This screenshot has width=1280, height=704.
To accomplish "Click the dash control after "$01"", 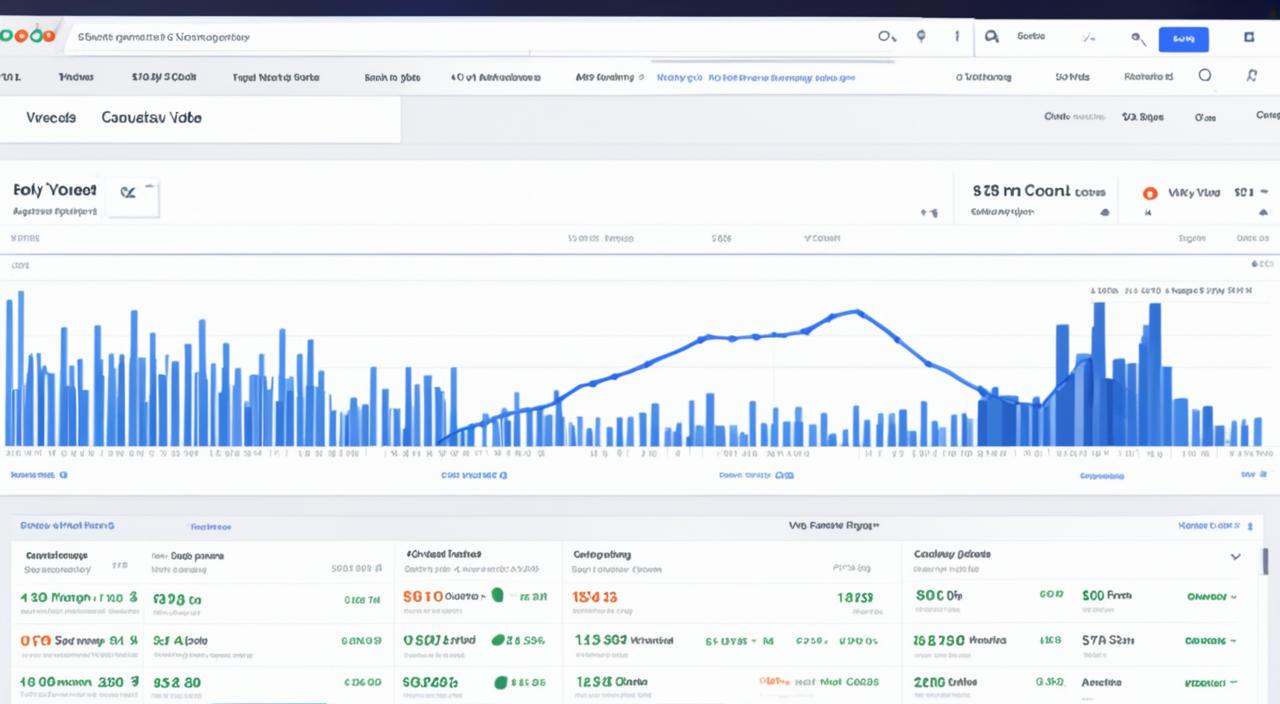I will 1264,191.
